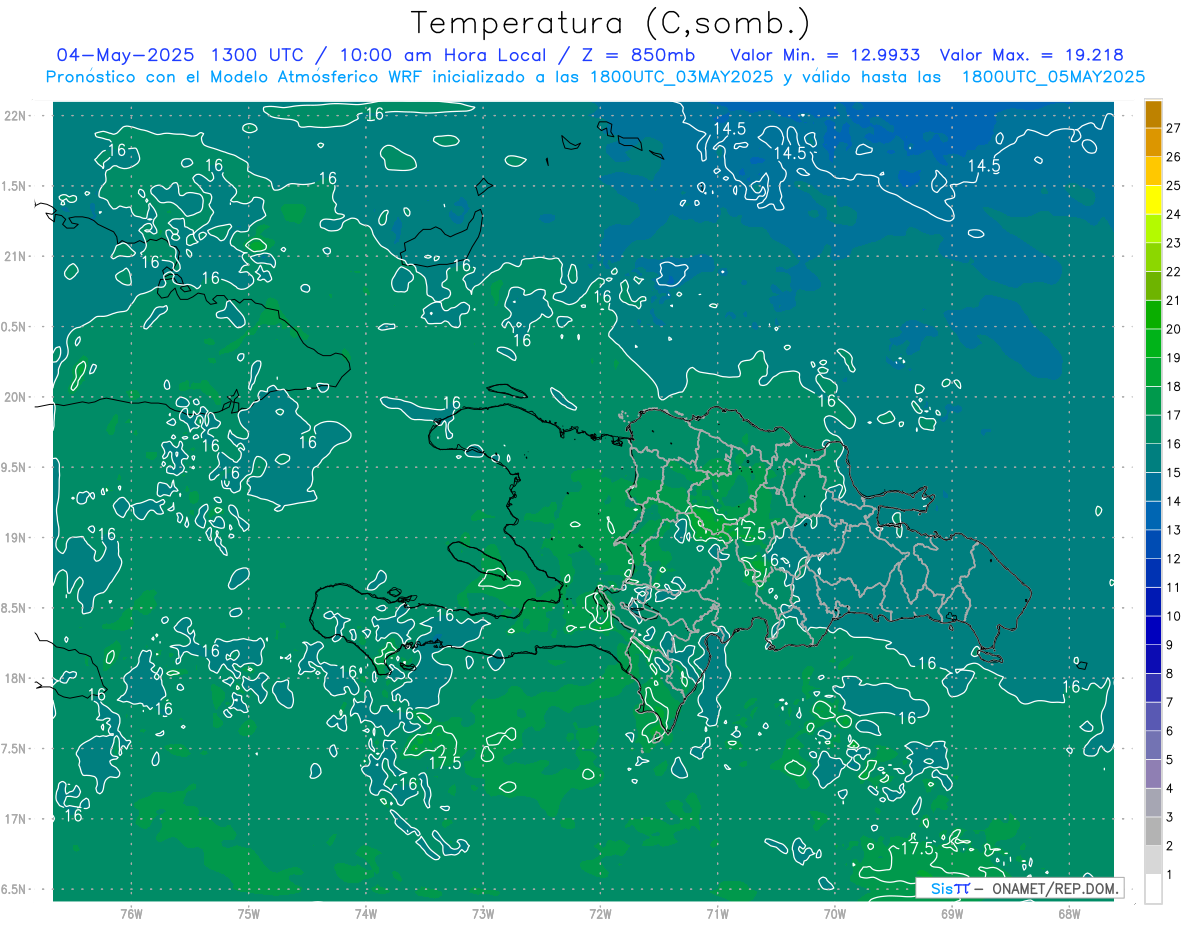This screenshot has height=927, width=1200.
Task: Click the color scale label 9
Action: tap(1171, 645)
